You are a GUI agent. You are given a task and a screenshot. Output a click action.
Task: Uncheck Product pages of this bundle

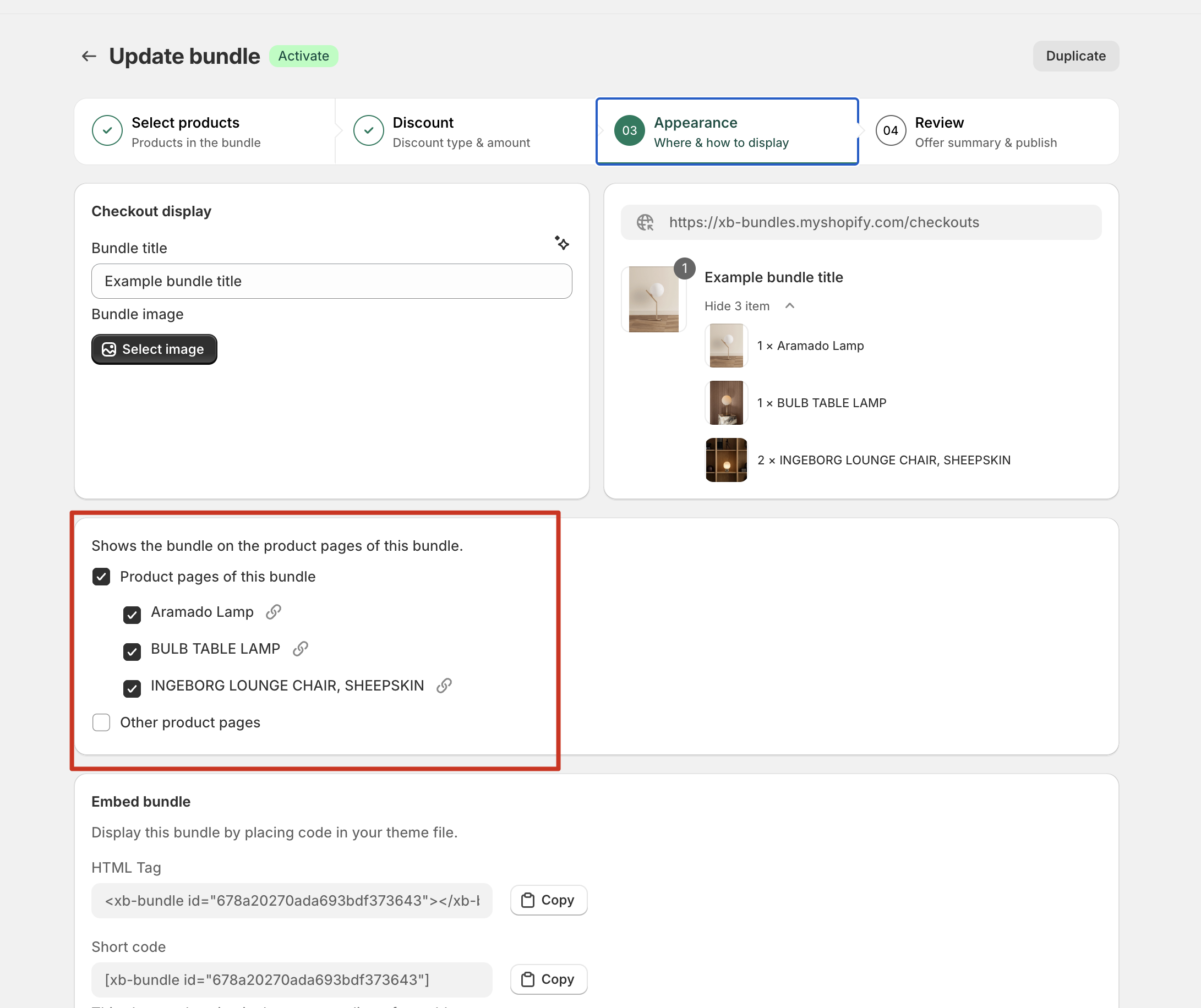coord(101,576)
